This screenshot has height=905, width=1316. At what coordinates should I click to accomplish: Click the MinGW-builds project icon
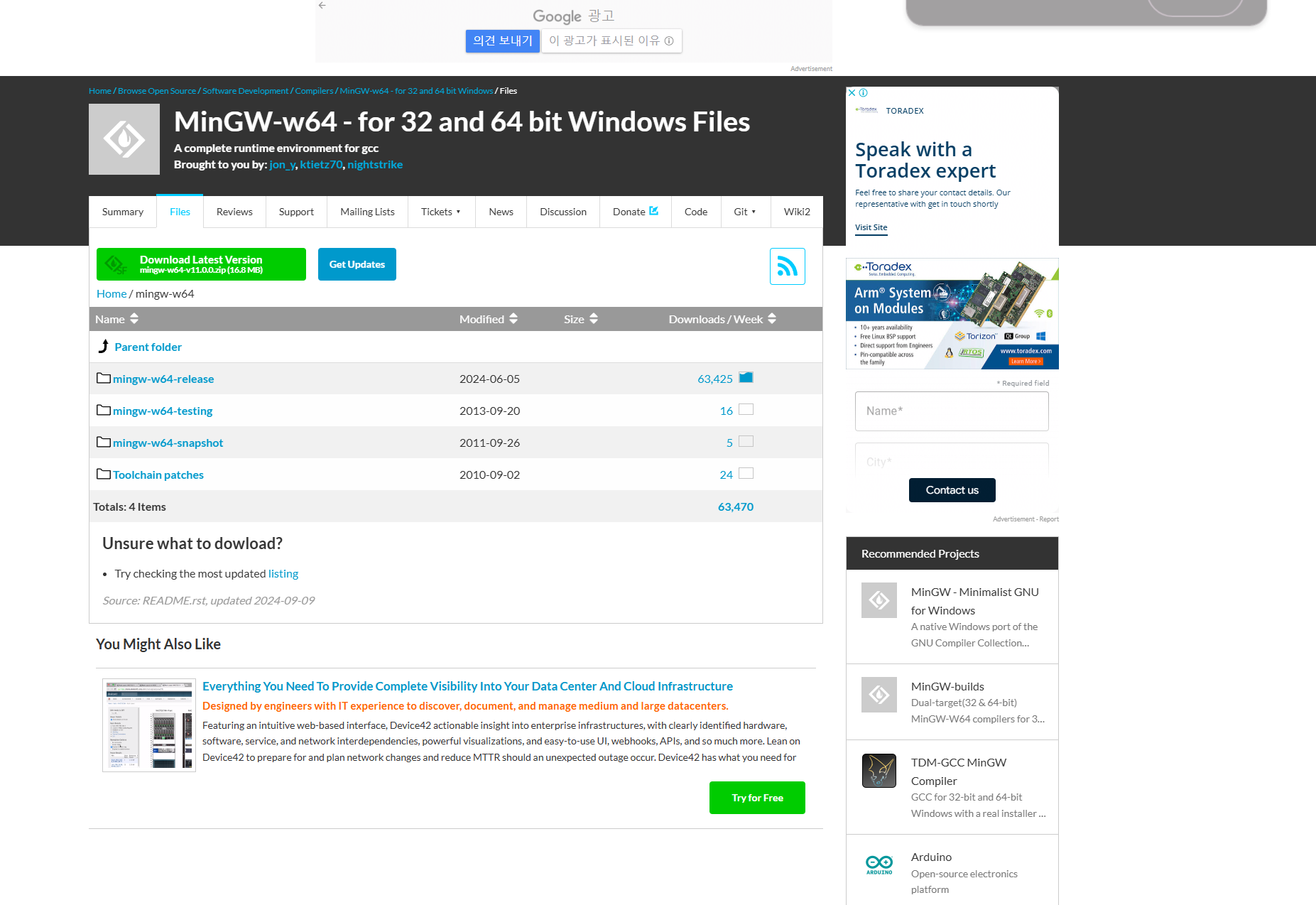(x=879, y=695)
